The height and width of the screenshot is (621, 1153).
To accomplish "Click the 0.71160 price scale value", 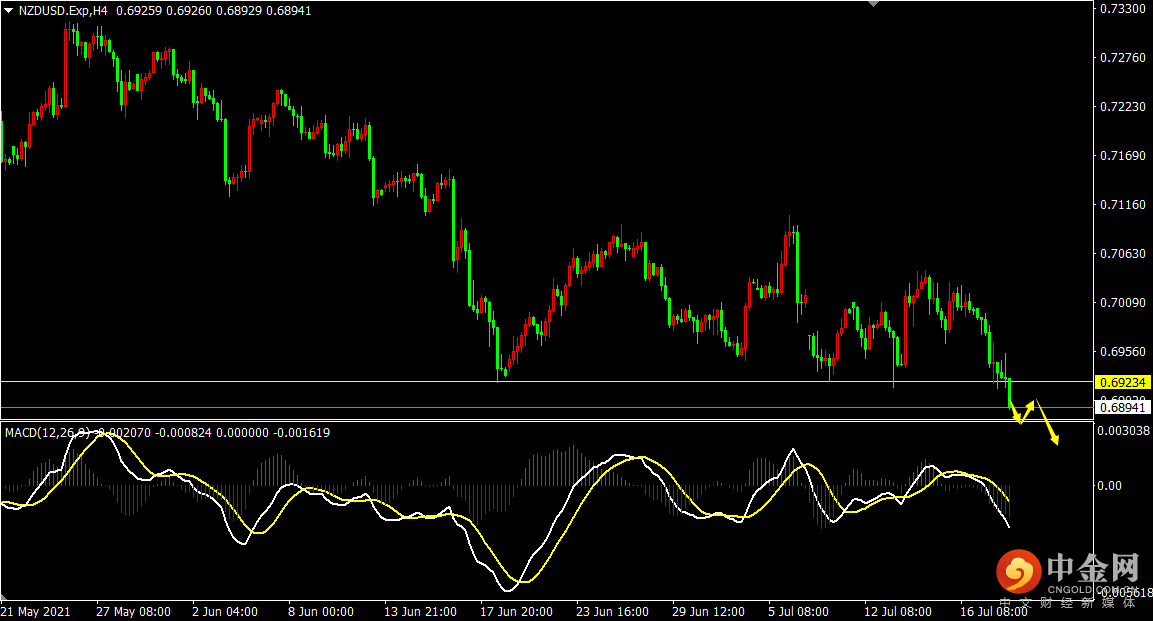I will tap(1122, 205).
